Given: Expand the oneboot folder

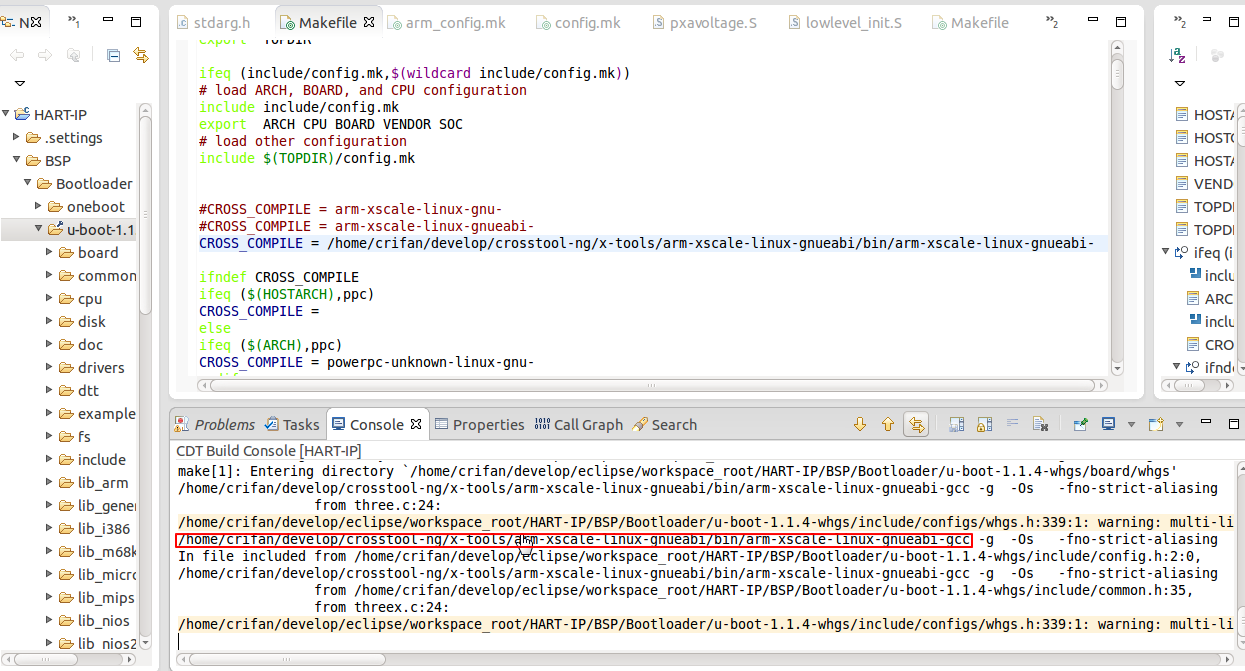Looking at the screenshot, I should pos(39,207).
